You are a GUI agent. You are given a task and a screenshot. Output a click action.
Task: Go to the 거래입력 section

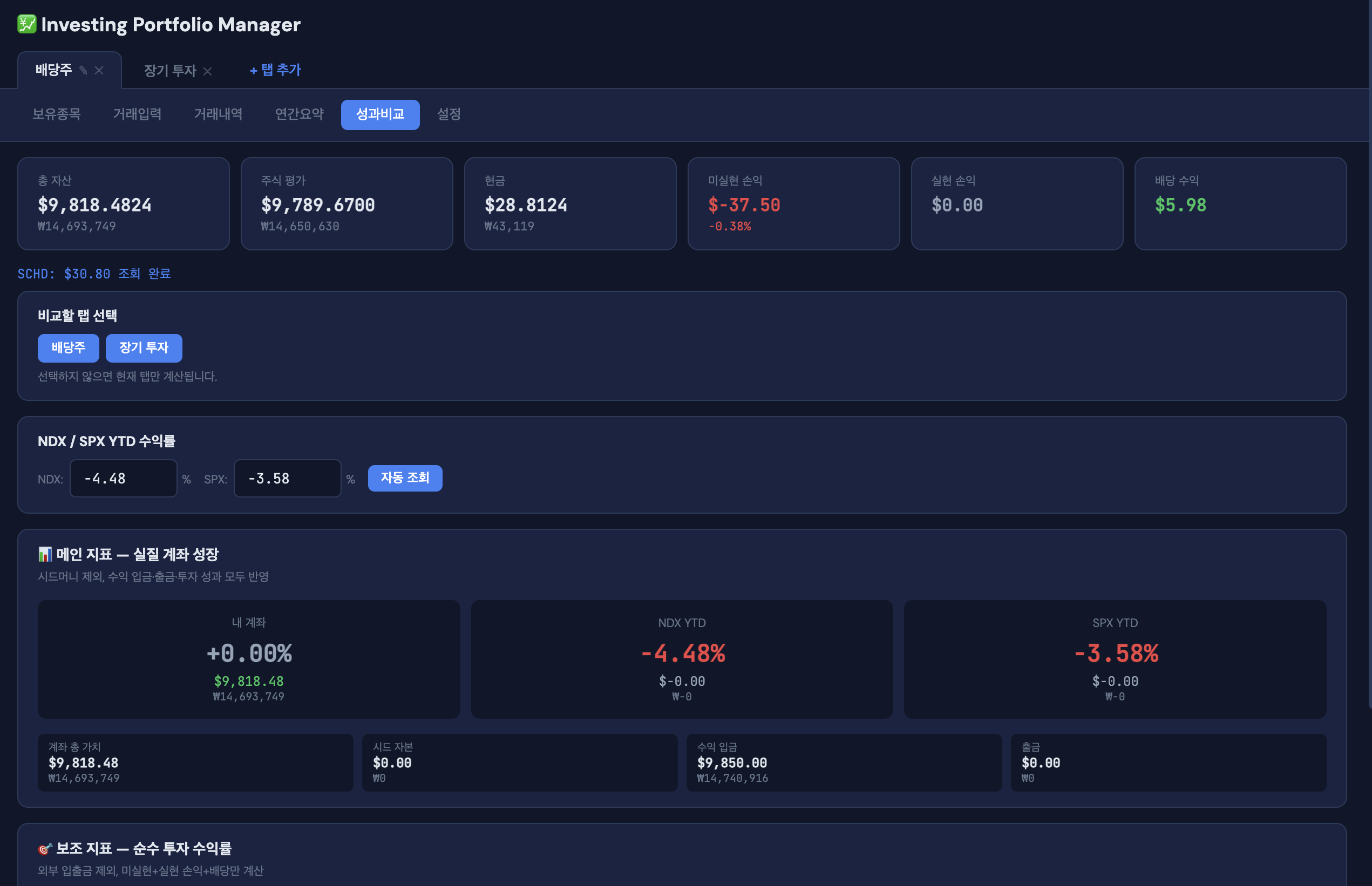pyautogui.click(x=137, y=114)
